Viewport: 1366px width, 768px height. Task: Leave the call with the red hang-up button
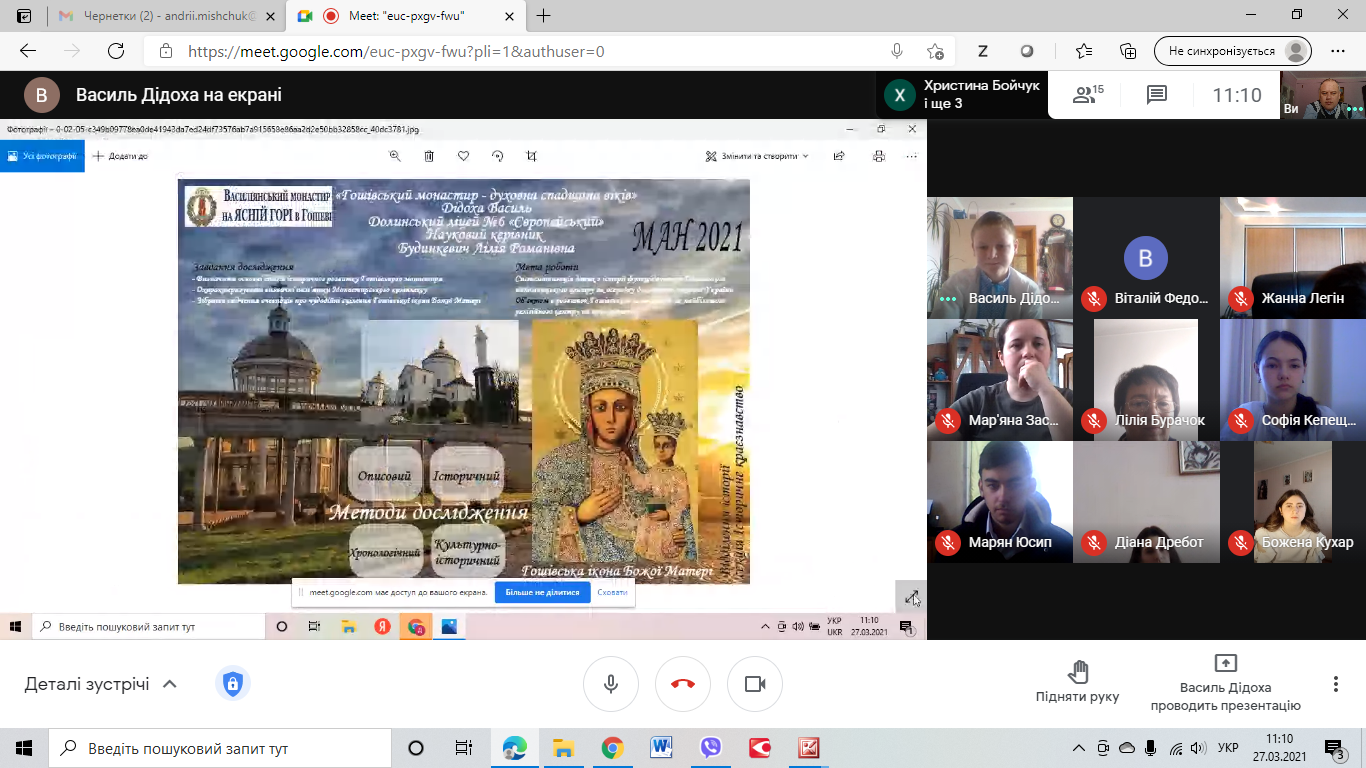(682, 684)
